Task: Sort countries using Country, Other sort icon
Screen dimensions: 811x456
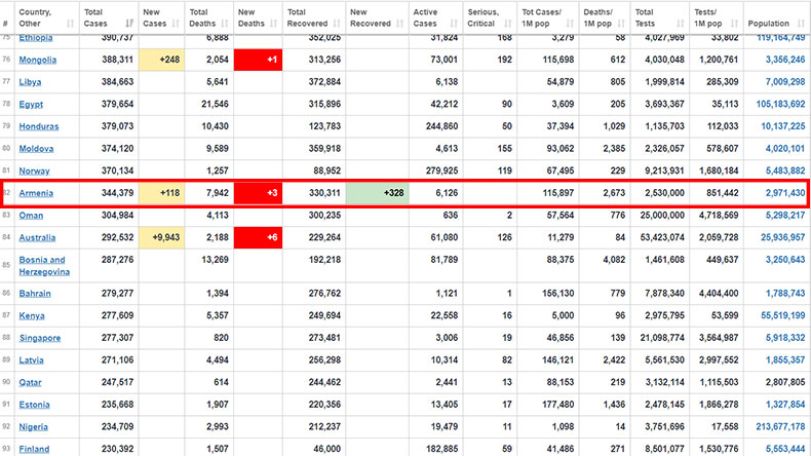Action: (70, 23)
